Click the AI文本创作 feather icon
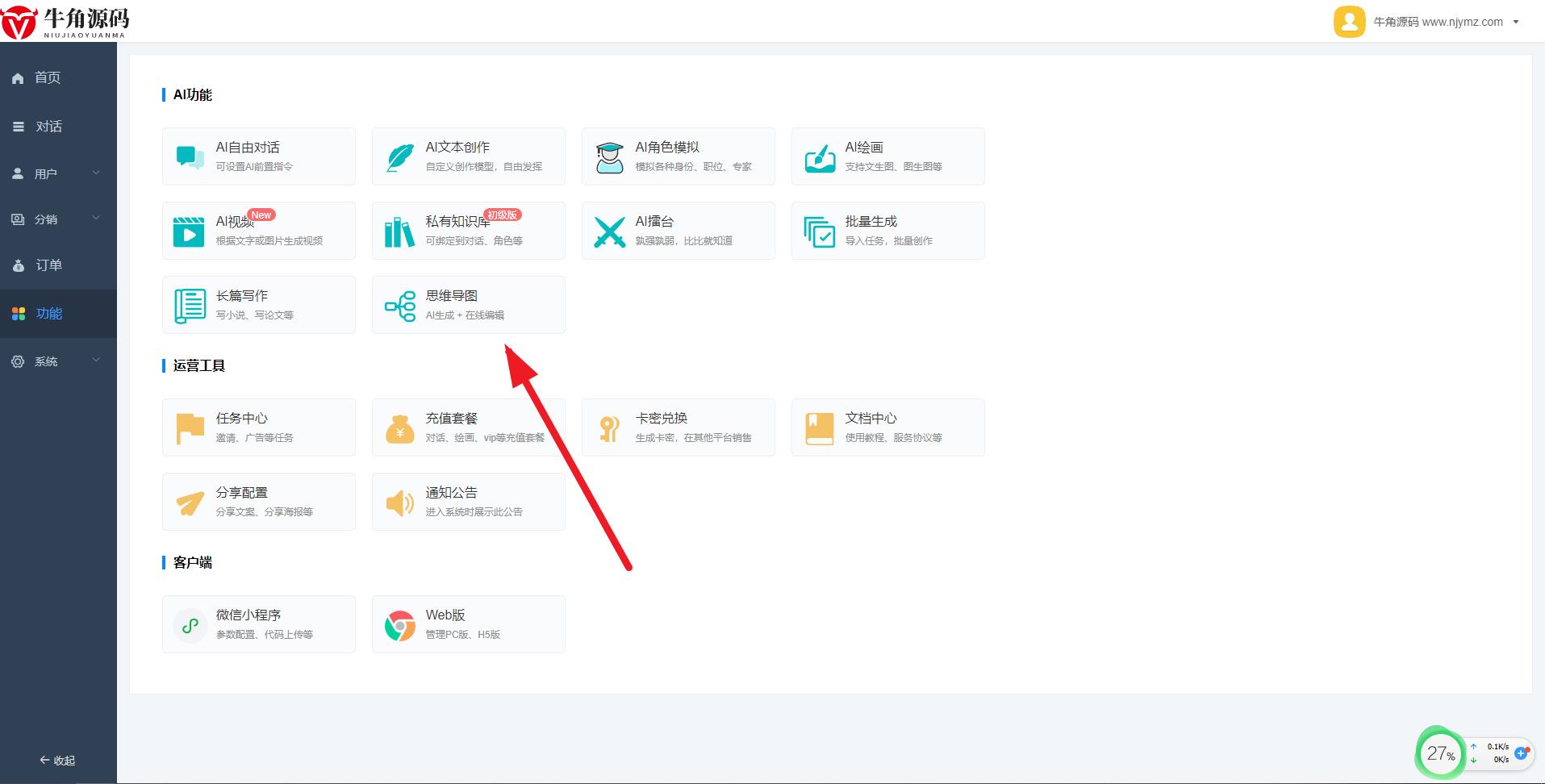The width and height of the screenshot is (1545, 784). click(x=400, y=156)
